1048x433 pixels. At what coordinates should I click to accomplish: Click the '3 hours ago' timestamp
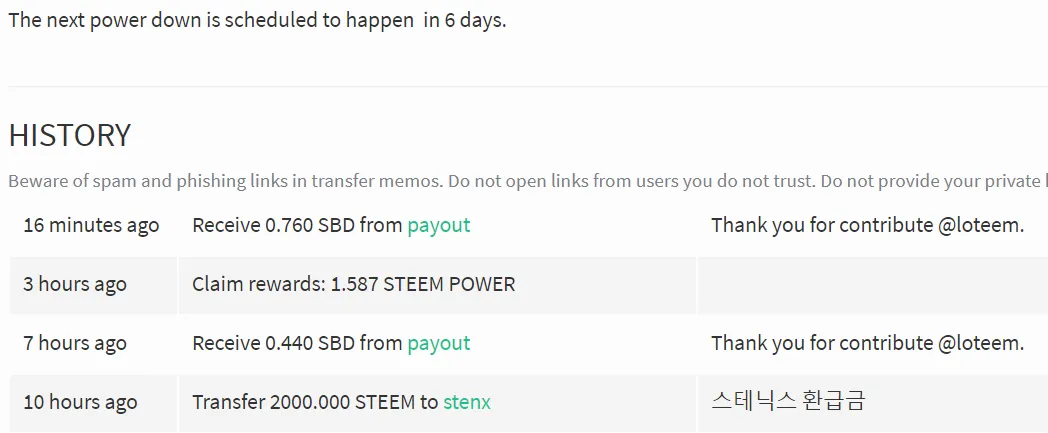(x=75, y=285)
